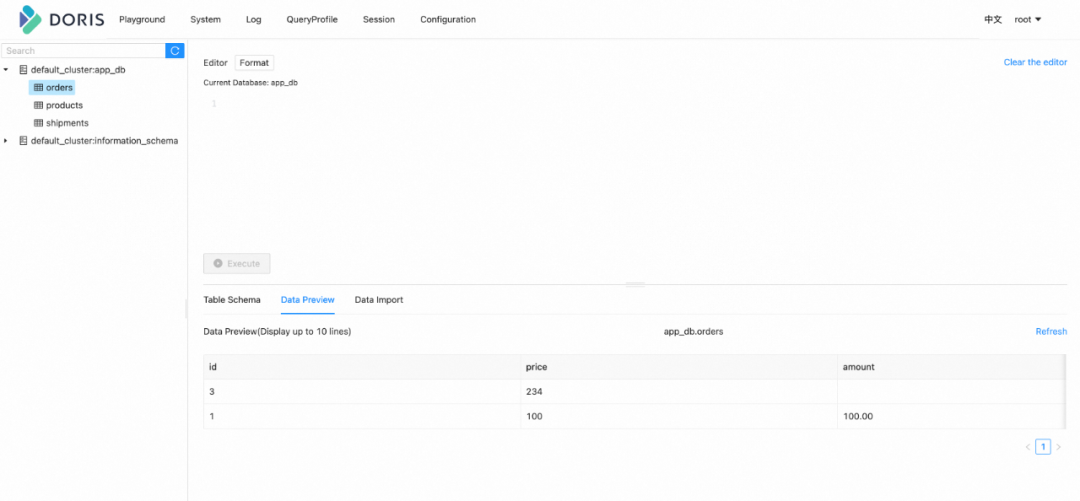Switch to the Data Import tab

click(x=379, y=300)
